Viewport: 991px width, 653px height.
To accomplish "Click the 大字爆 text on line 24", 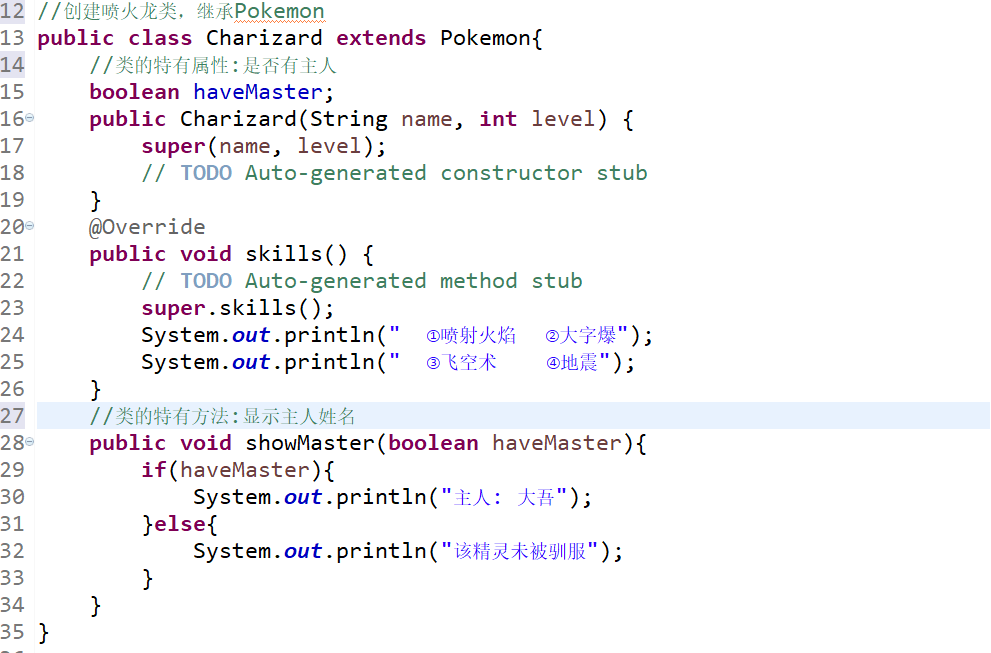I will tap(588, 335).
